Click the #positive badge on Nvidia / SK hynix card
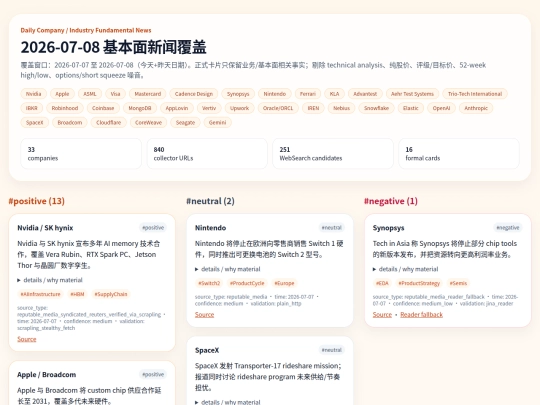 [153, 227]
